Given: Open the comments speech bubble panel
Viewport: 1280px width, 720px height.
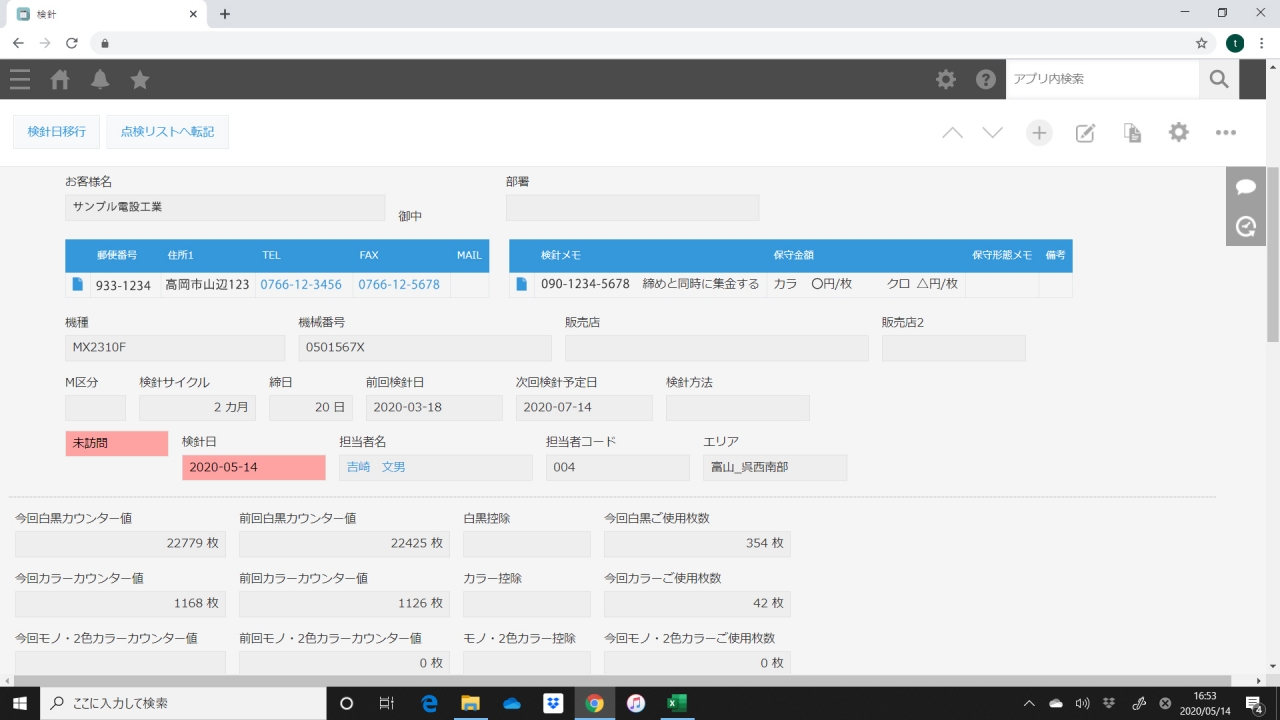Looking at the screenshot, I should pyautogui.click(x=1246, y=187).
